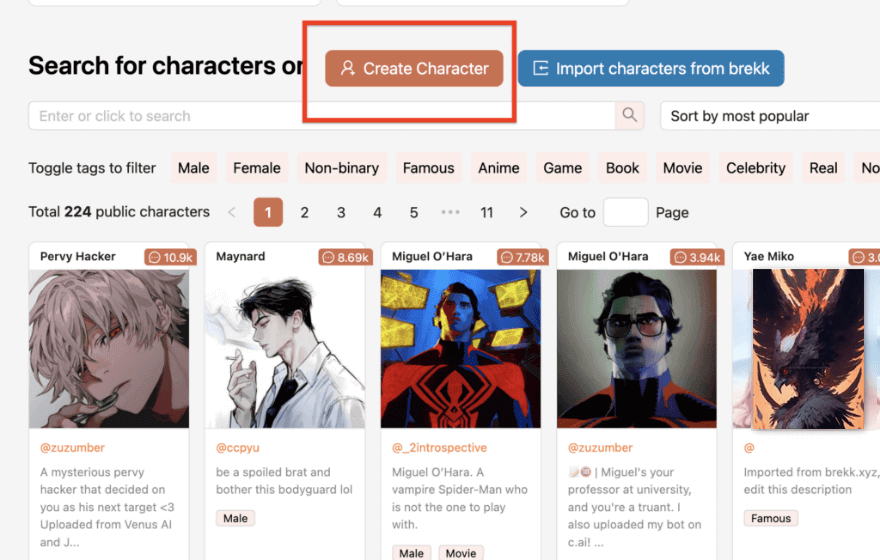The width and height of the screenshot is (880, 560).
Task: Click Pervy Hacker 10.9k chat count badge
Action: pyautogui.click(x=171, y=257)
